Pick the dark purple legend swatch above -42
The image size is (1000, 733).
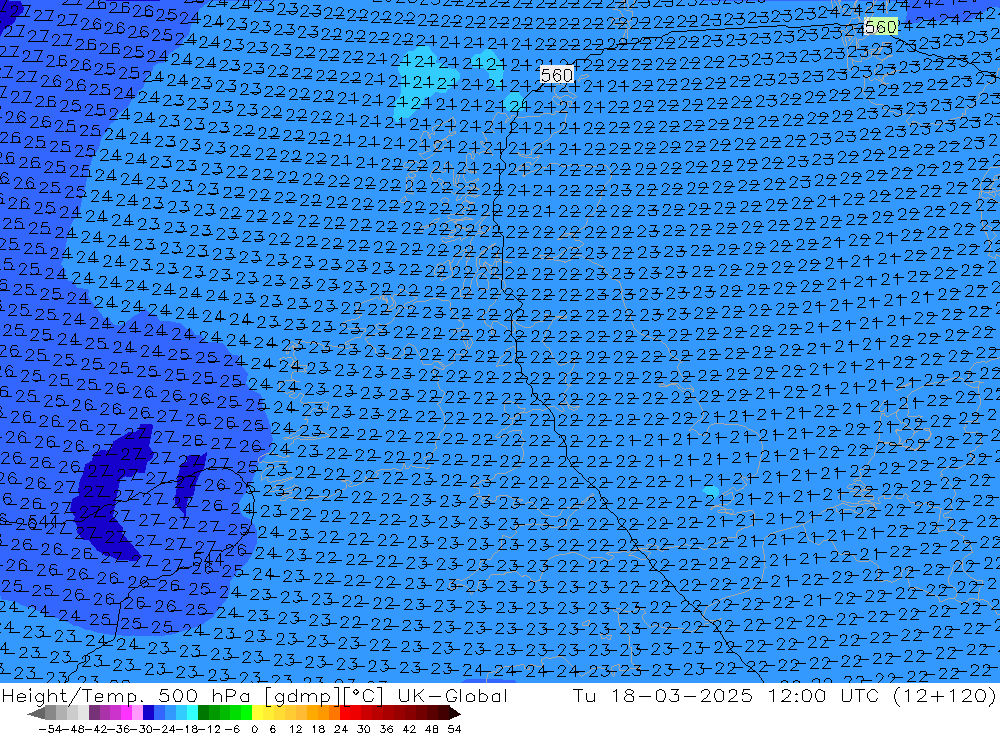(x=94, y=714)
